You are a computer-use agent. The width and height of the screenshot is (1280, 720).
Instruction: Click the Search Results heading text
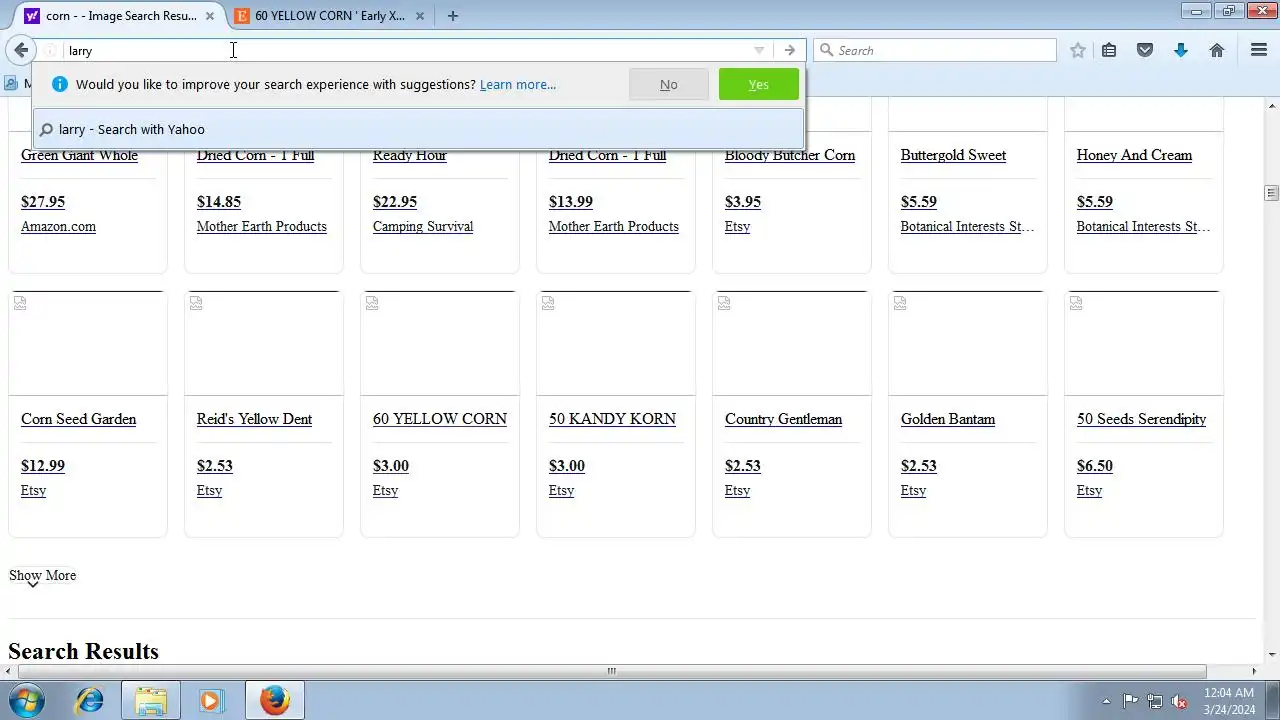coord(83,651)
